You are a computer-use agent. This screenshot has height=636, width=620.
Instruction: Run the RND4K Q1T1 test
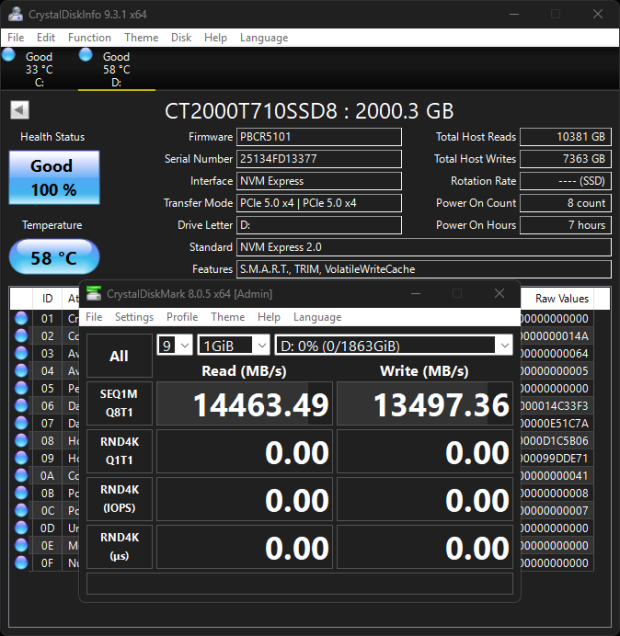[x=119, y=451]
